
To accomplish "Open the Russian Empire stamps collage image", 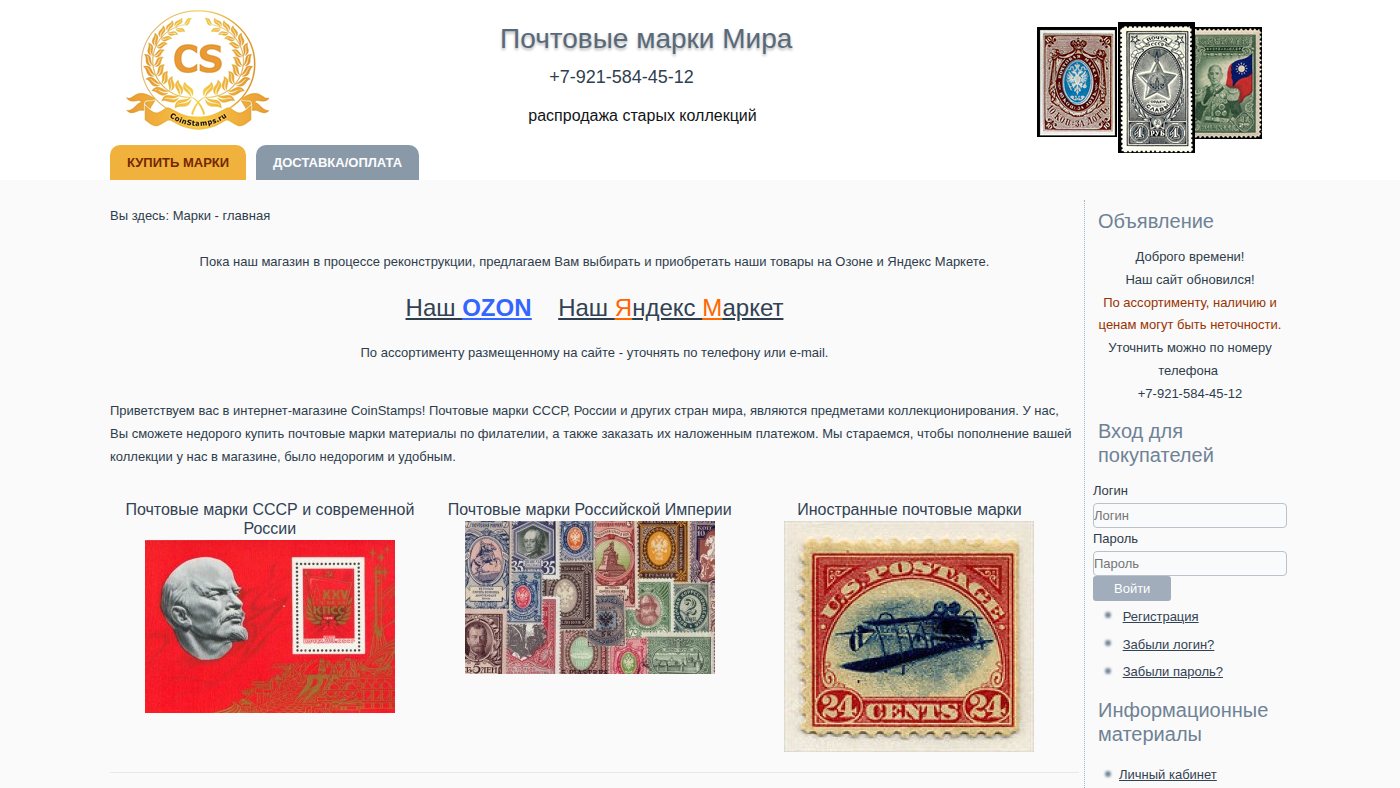I will pos(590,597).
